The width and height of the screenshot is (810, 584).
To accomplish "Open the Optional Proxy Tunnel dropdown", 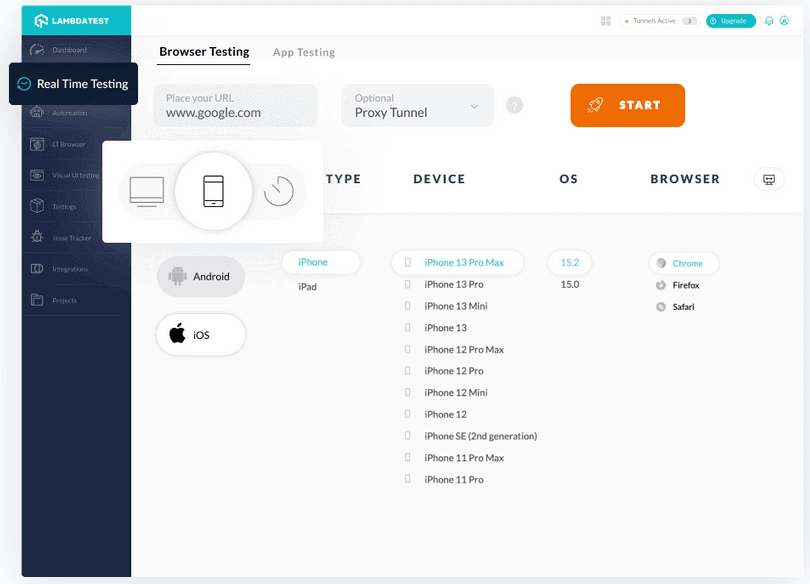I will coord(417,105).
